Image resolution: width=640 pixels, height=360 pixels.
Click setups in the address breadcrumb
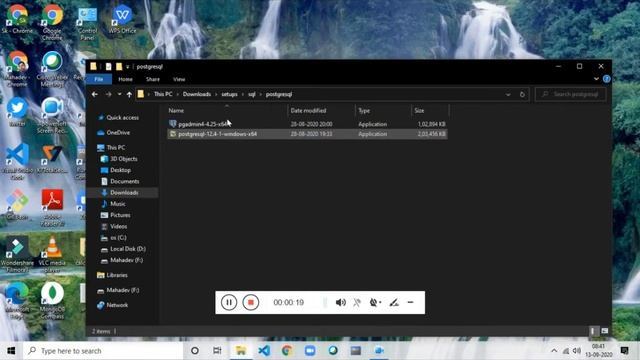(x=229, y=94)
